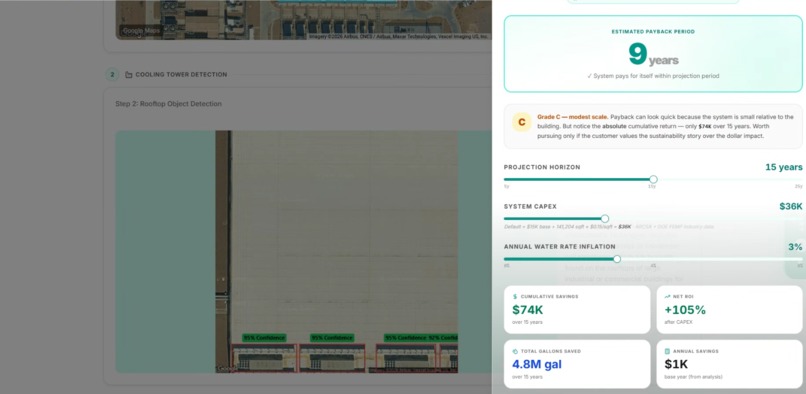The width and height of the screenshot is (806, 394).
Task: Click the calendar icon beside Annual Savings
Action: [x=667, y=351]
